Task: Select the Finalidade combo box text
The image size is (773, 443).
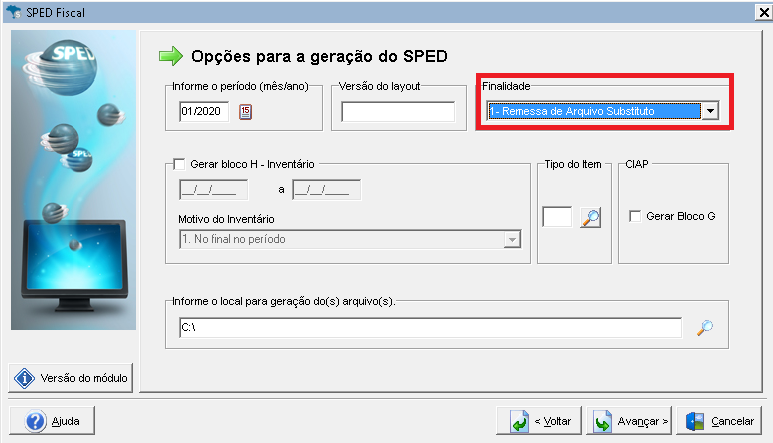Action: pyautogui.click(x=594, y=111)
